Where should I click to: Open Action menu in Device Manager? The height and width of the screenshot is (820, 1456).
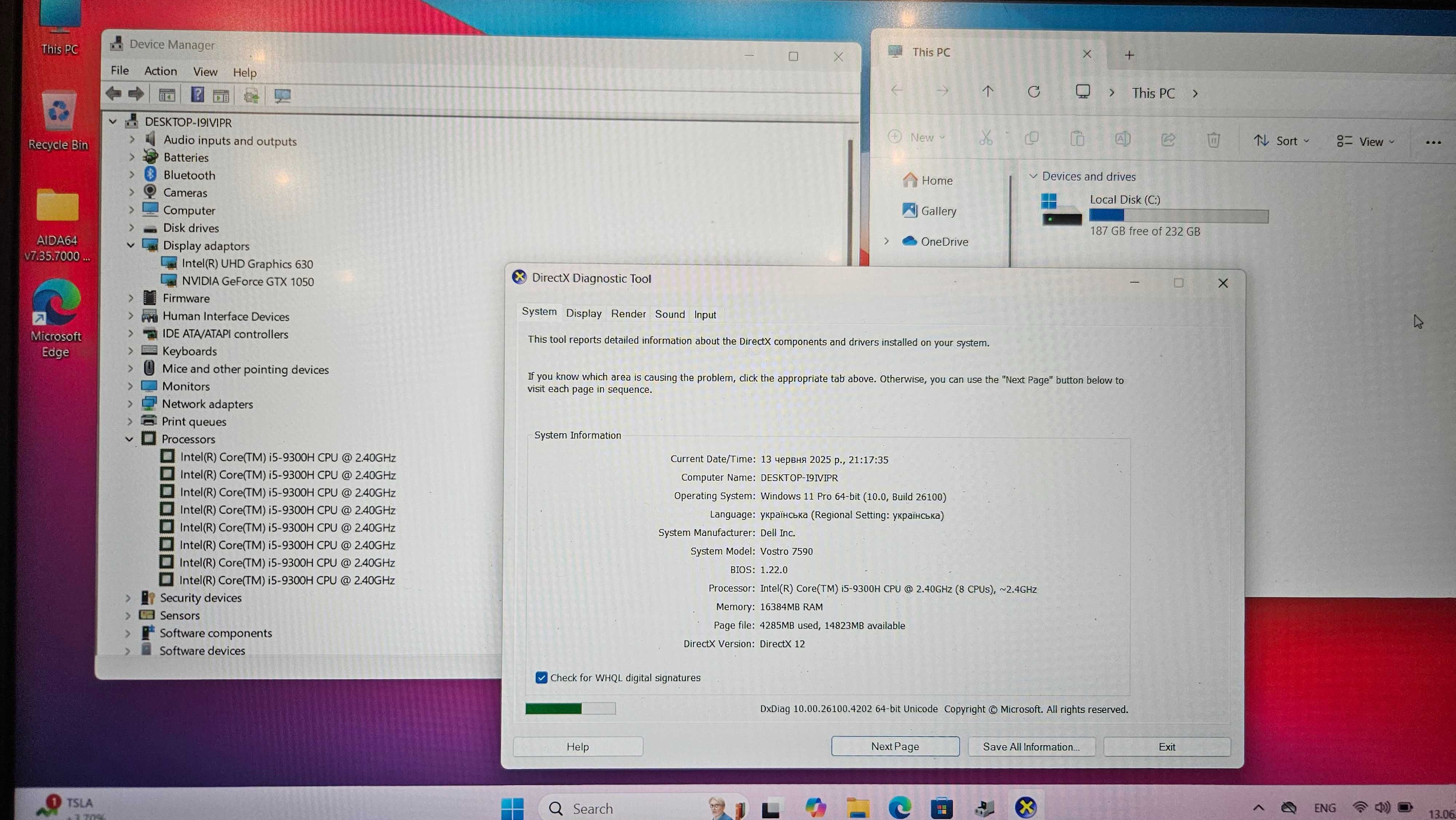(x=161, y=71)
